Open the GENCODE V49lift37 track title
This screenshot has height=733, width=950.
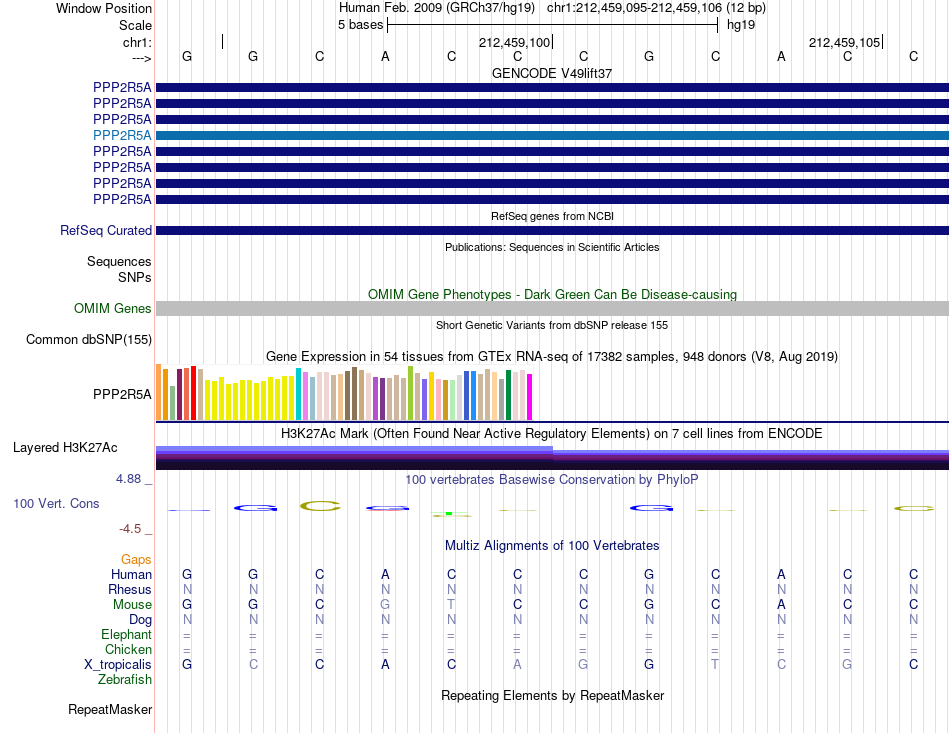pyautogui.click(x=552, y=73)
